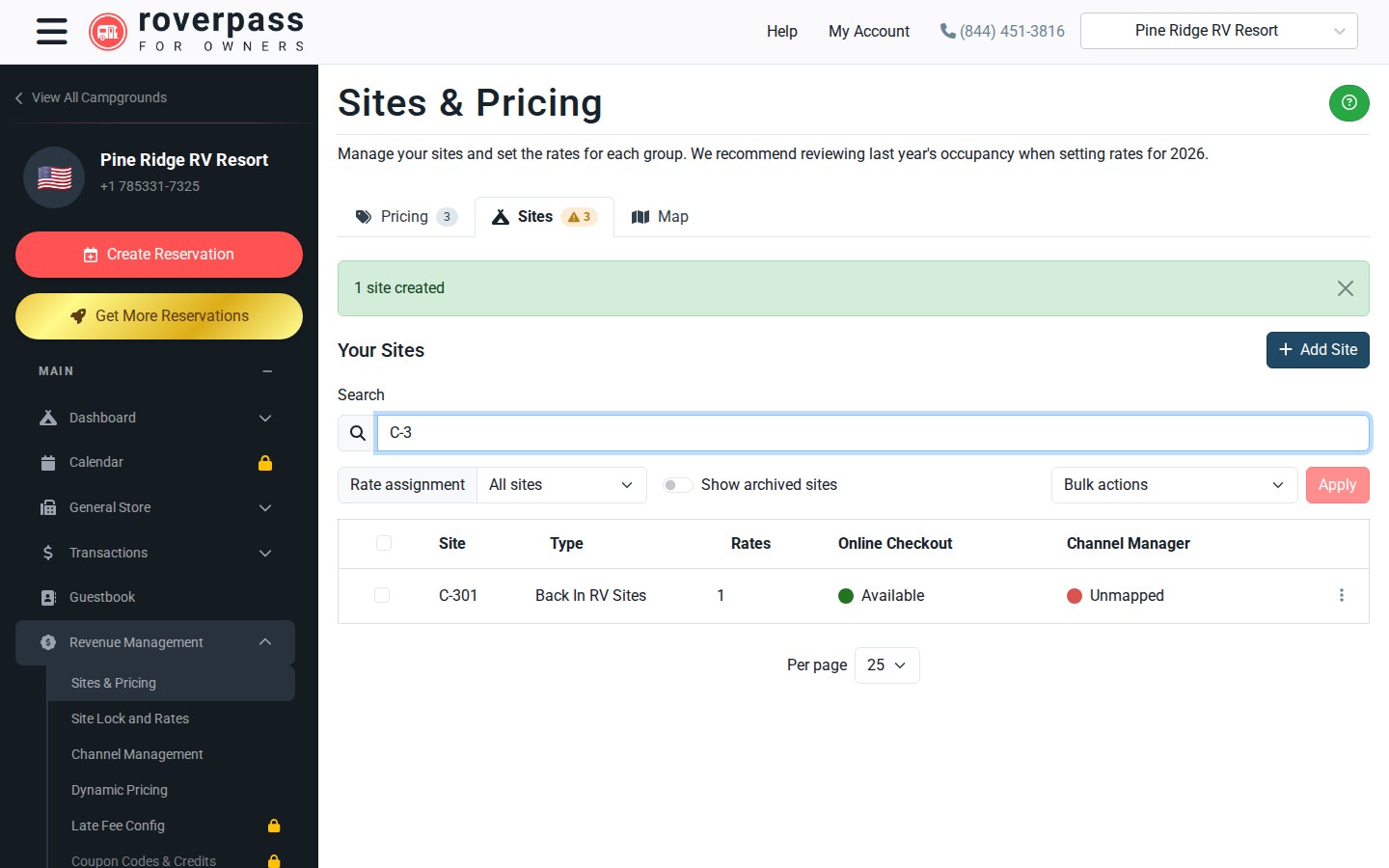This screenshot has height=868, width=1389.
Task: Click the Add Site button
Action: (1318, 350)
